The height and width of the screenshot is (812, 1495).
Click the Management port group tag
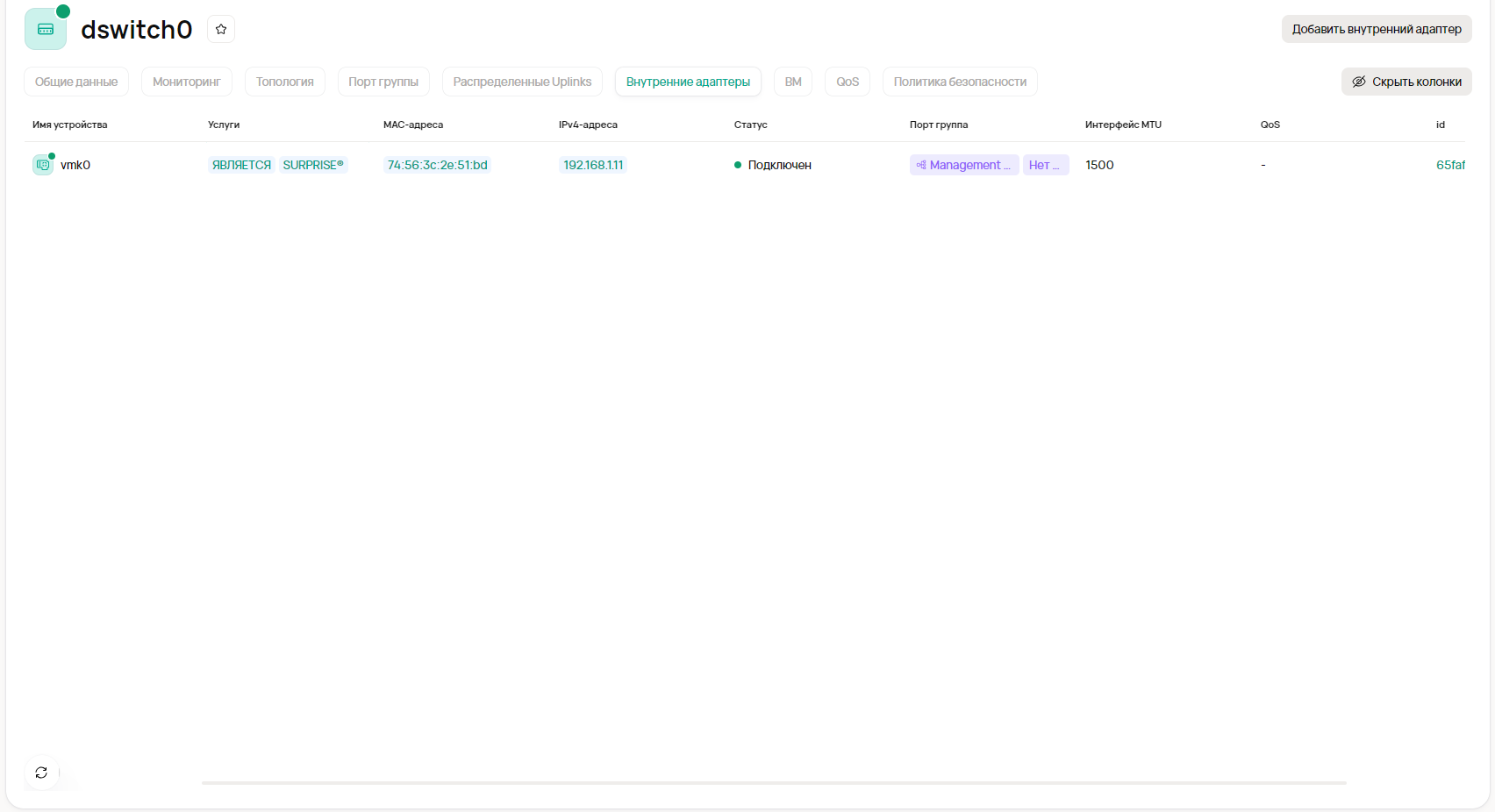point(963,165)
